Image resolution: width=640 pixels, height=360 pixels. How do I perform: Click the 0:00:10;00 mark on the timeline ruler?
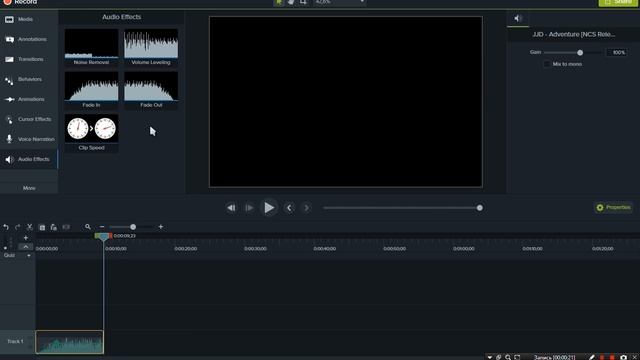coord(116,248)
